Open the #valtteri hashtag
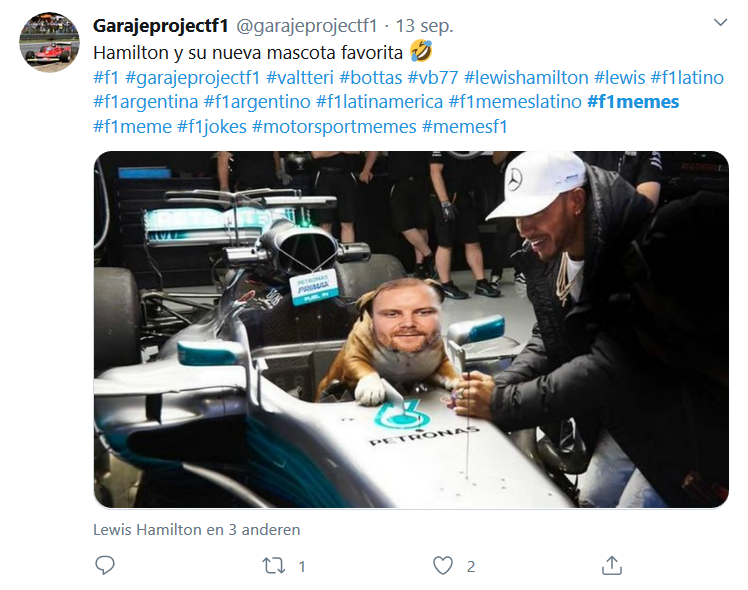The height and width of the screenshot is (590, 748). [x=300, y=77]
